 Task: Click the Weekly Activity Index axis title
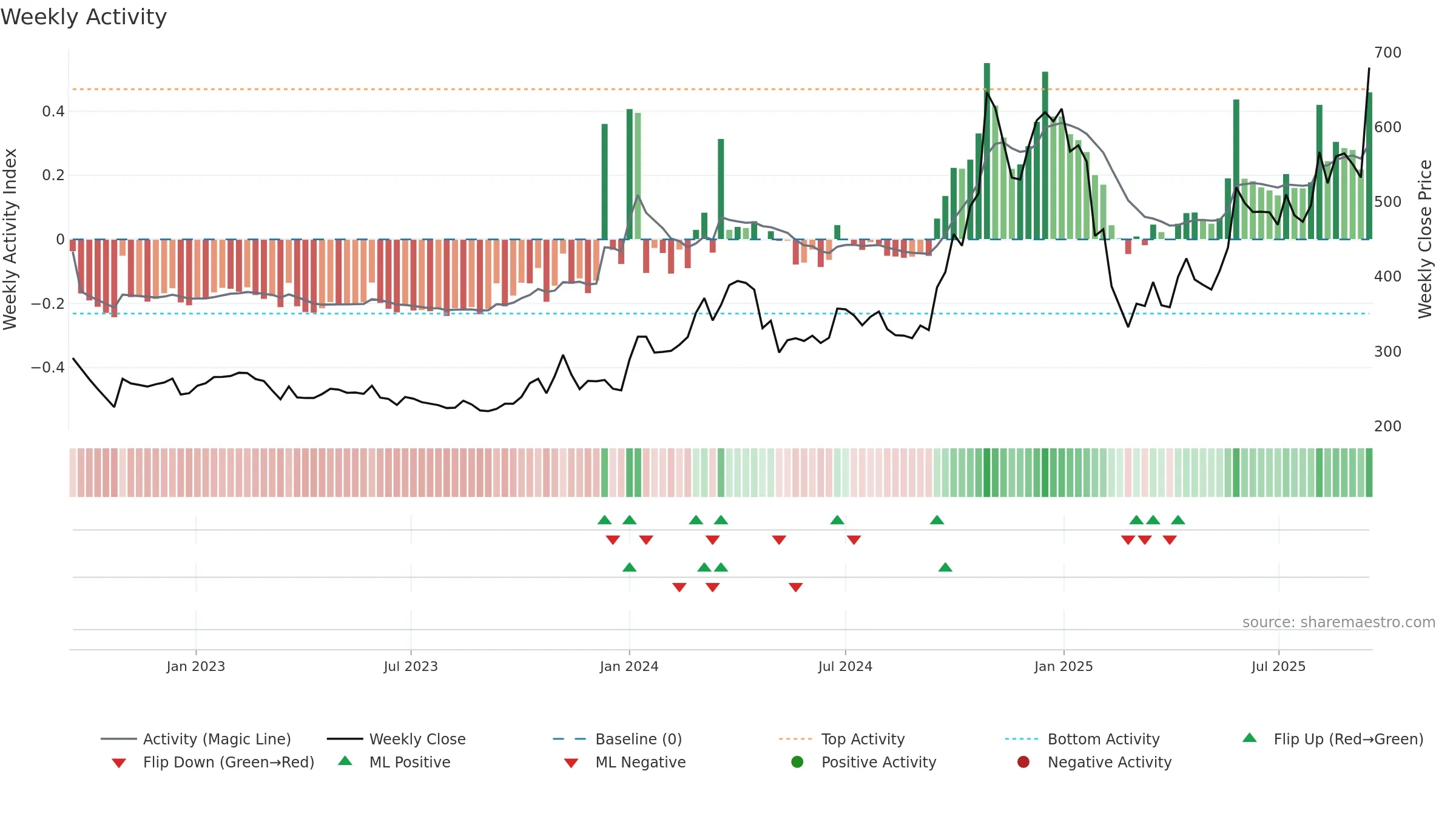tap(10, 239)
